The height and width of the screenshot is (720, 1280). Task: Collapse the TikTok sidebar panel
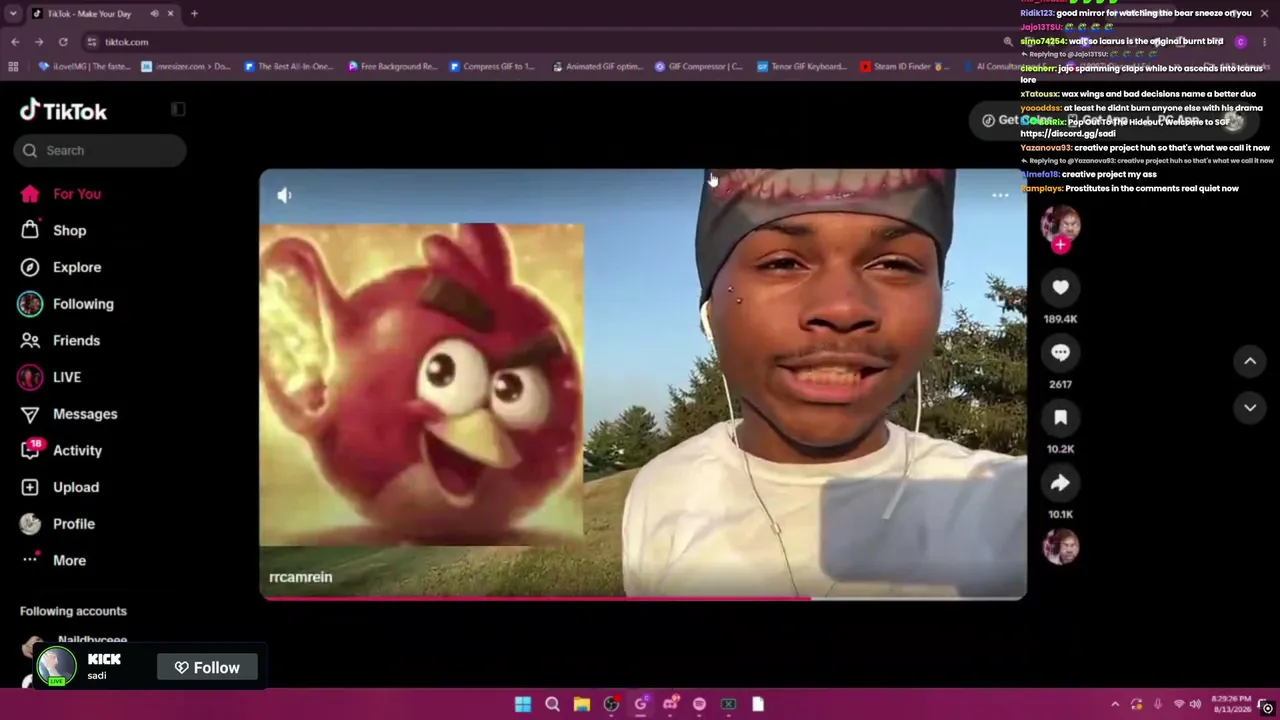tap(178, 109)
